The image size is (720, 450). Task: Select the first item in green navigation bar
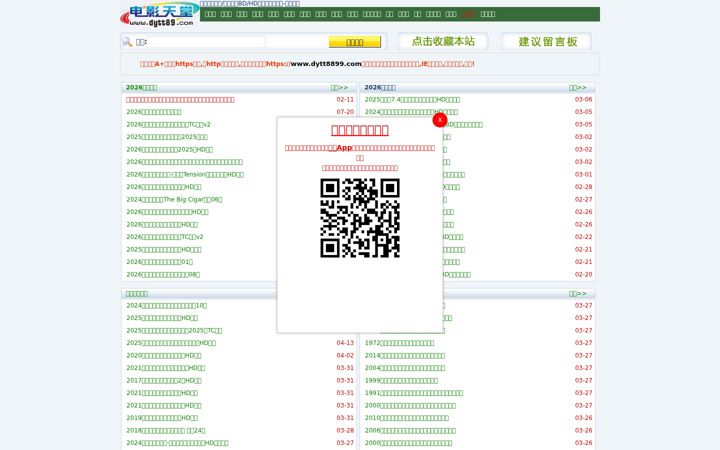[x=210, y=14]
